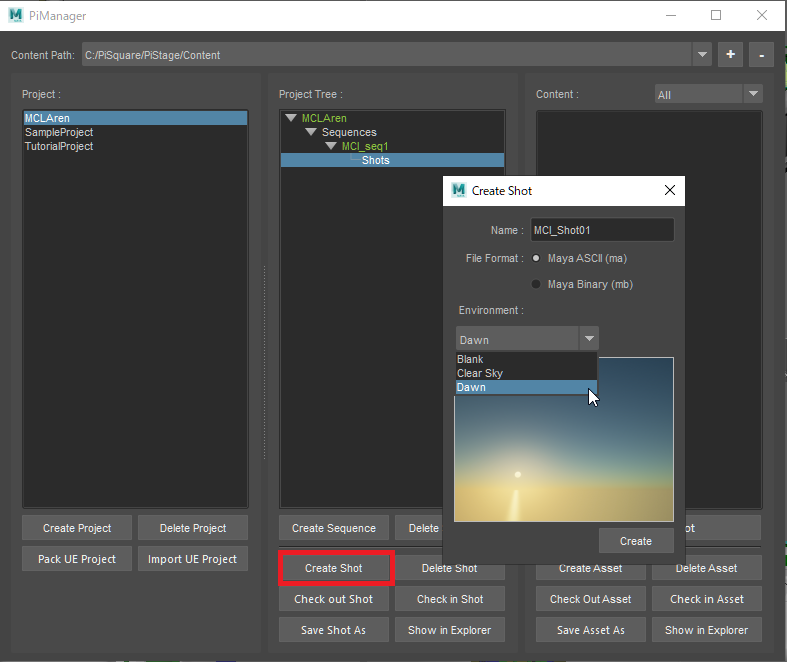Click the shot Name input field
Screen dimensions: 787x662
tap(602, 230)
